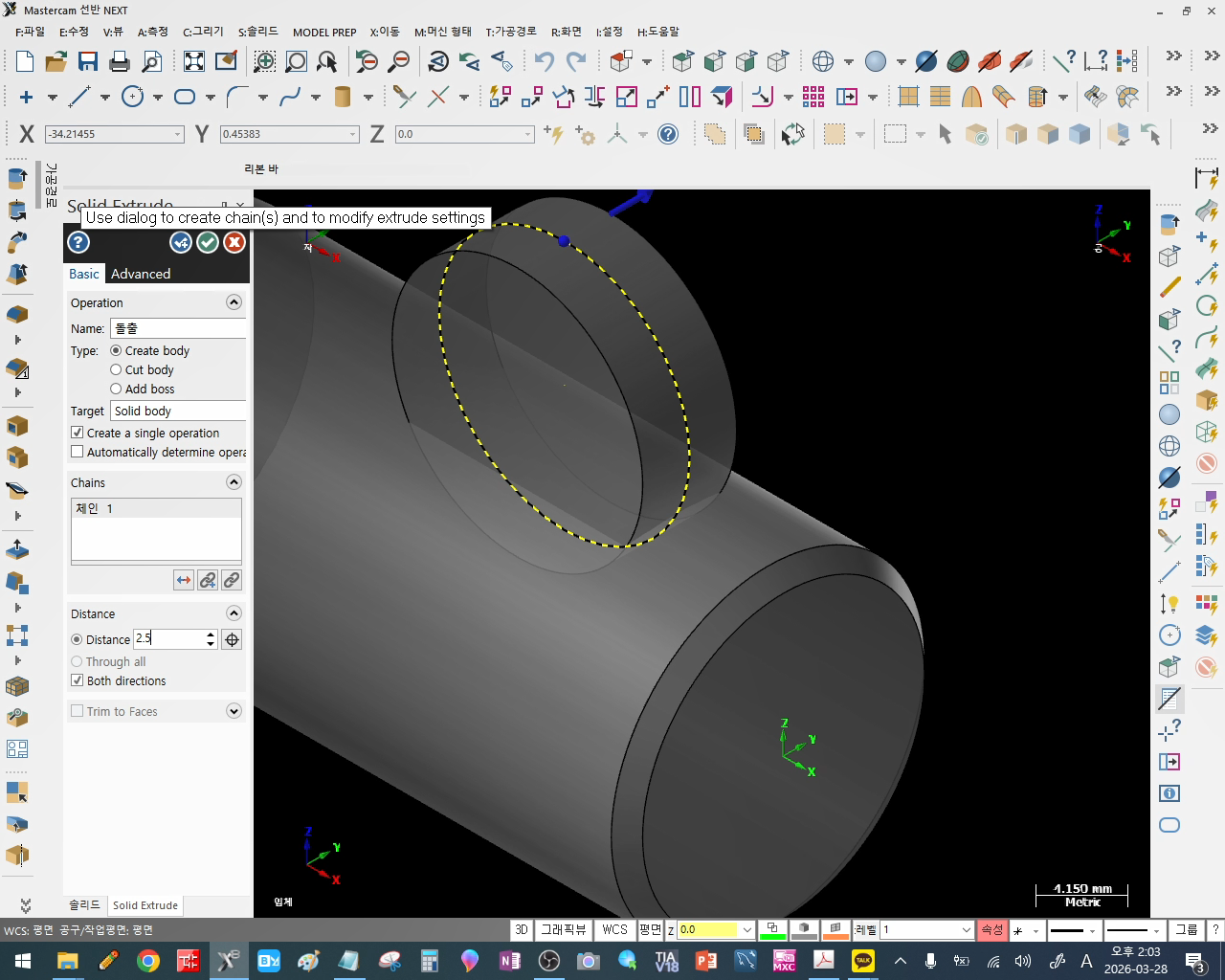Switch to the 솔리드 bottom tab
Screen dimensions: 1225x980
pos(84,905)
